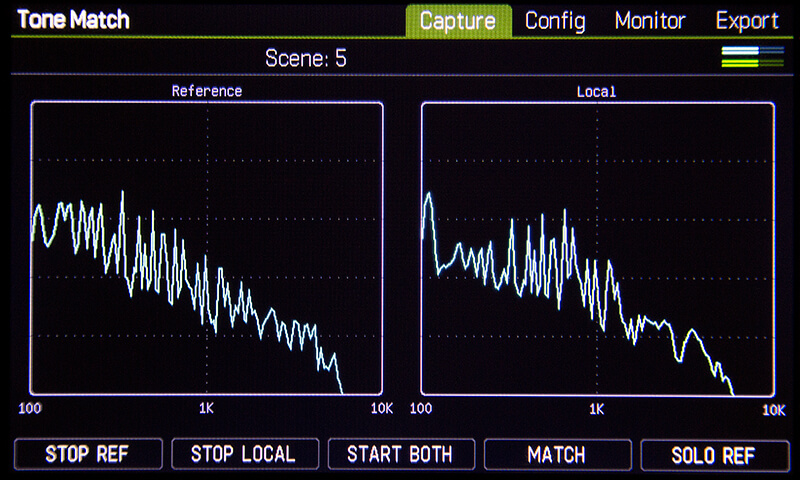
Task: Click the 1K marker under Reference graph
Action: [207, 408]
